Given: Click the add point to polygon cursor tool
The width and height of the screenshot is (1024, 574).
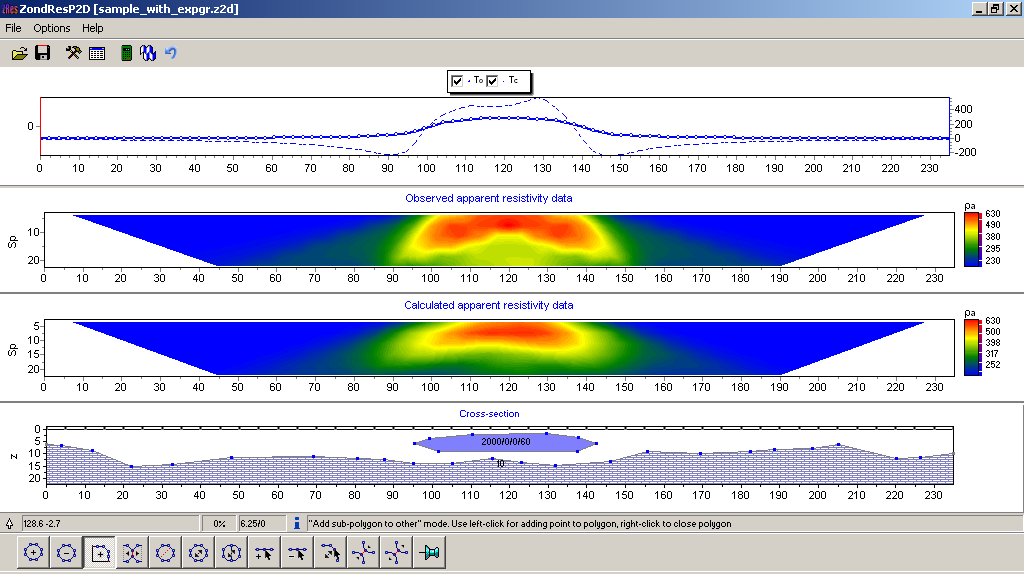Looking at the screenshot, I should pyautogui.click(x=265, y=552).
